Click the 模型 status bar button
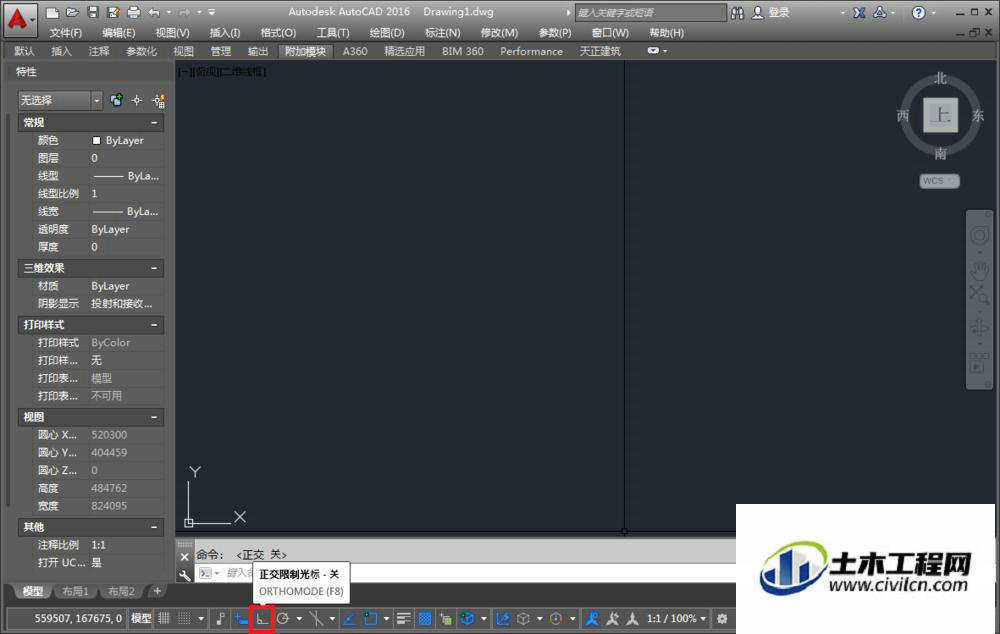The image size is (1000, 634). (x=141, y=619)
